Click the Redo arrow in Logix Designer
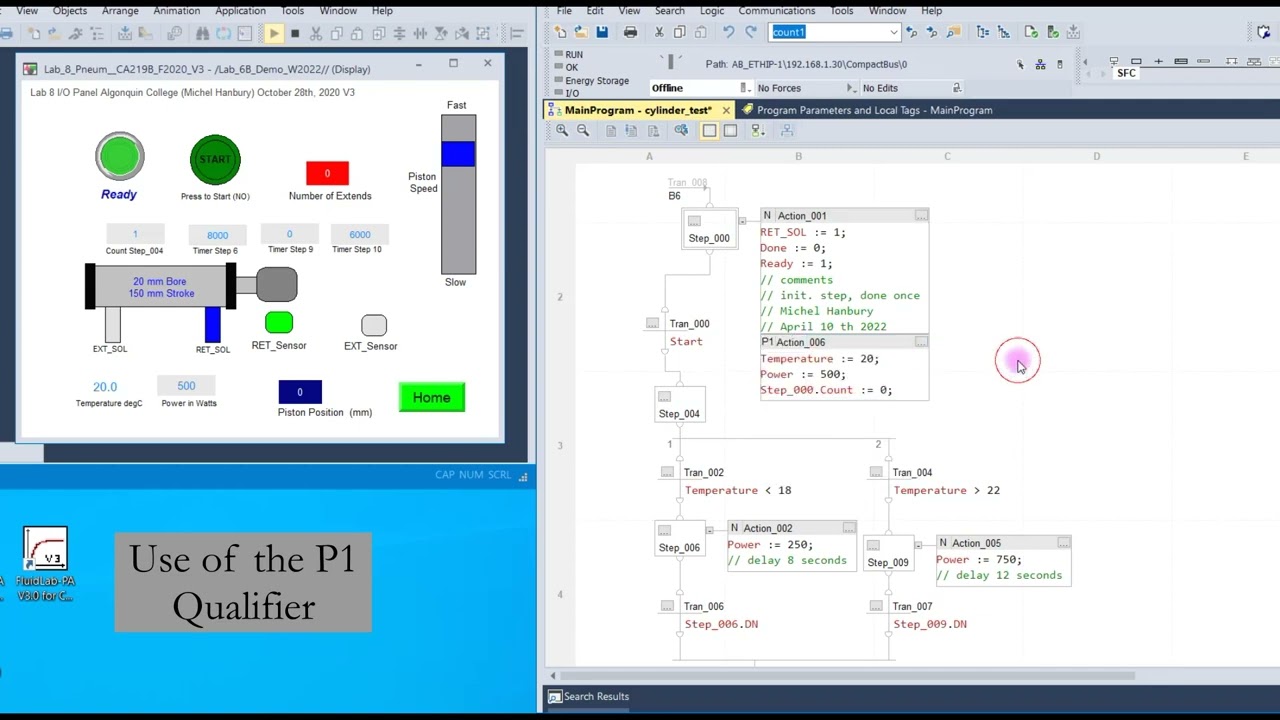The height and width of the screenshot is (720, 1280). [750, 32]
